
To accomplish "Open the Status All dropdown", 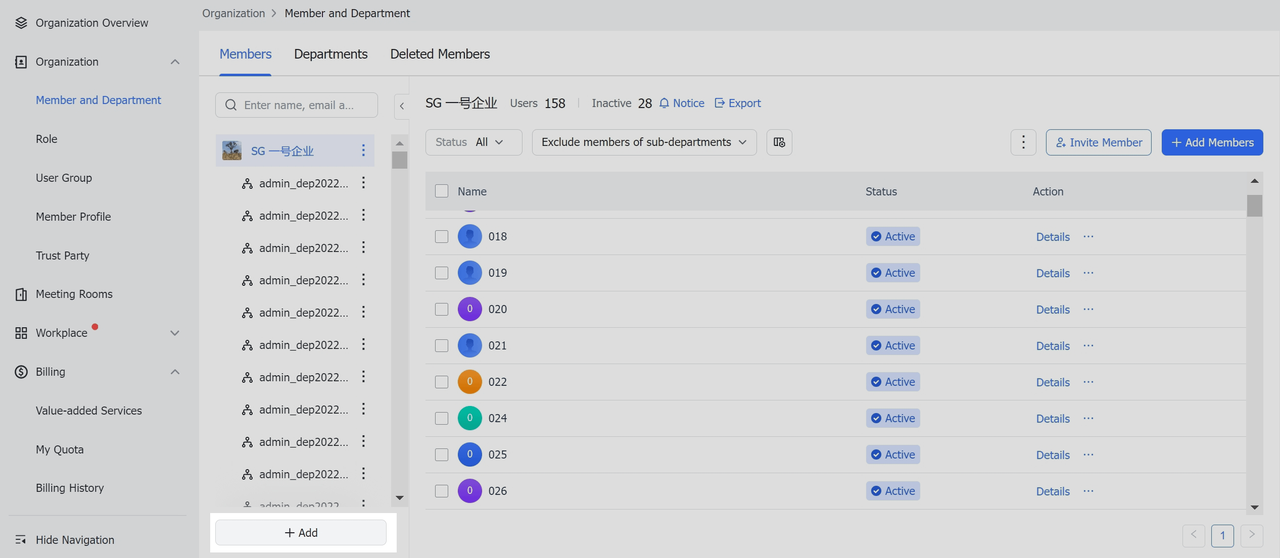I will coord(474,142).
